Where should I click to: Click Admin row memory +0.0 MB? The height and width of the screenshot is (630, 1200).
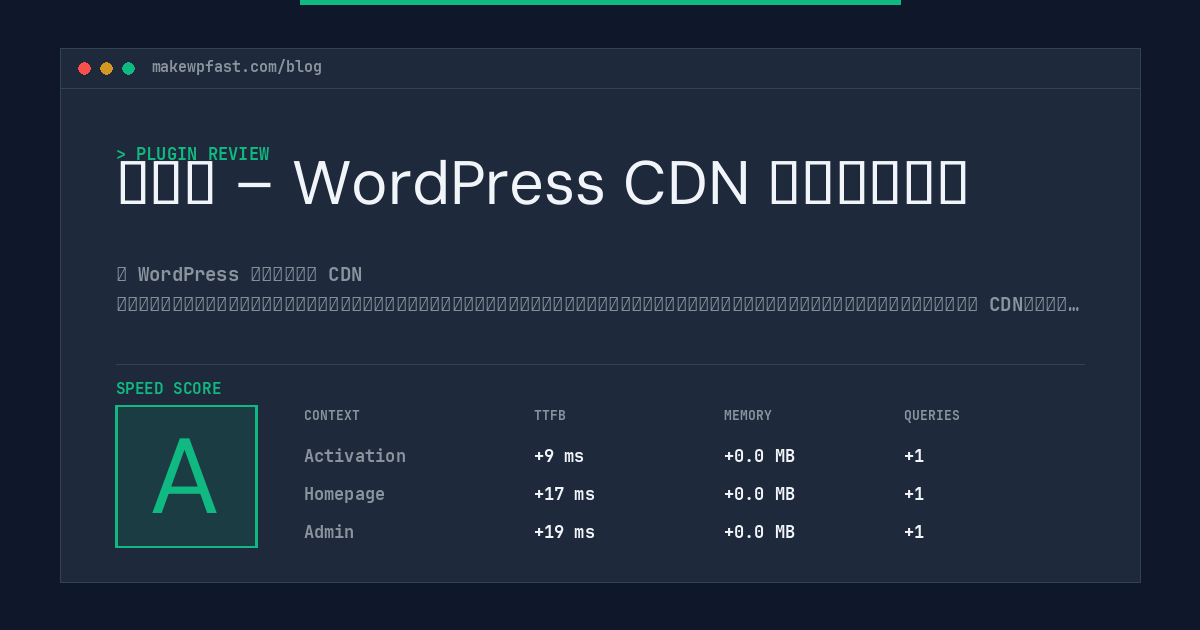(759, 532)
